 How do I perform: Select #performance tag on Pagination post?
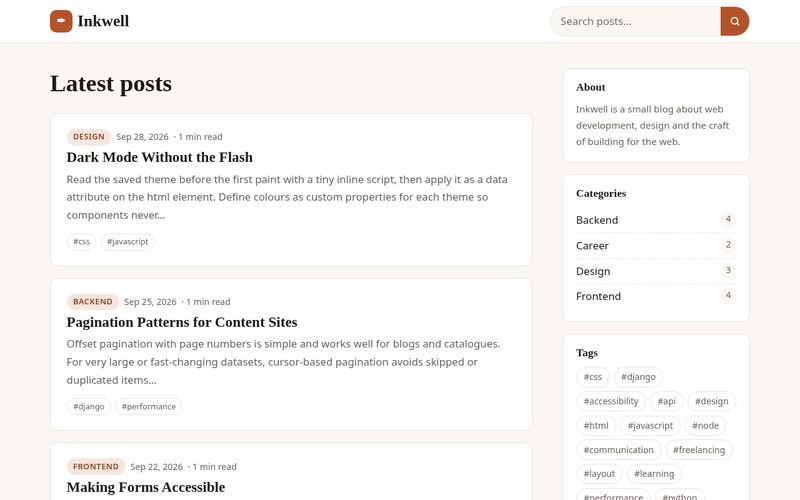click(149, 407)
